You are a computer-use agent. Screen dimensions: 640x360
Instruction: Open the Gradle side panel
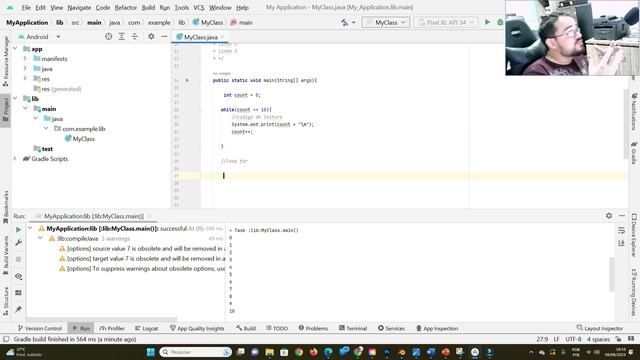tap(634, 153)
